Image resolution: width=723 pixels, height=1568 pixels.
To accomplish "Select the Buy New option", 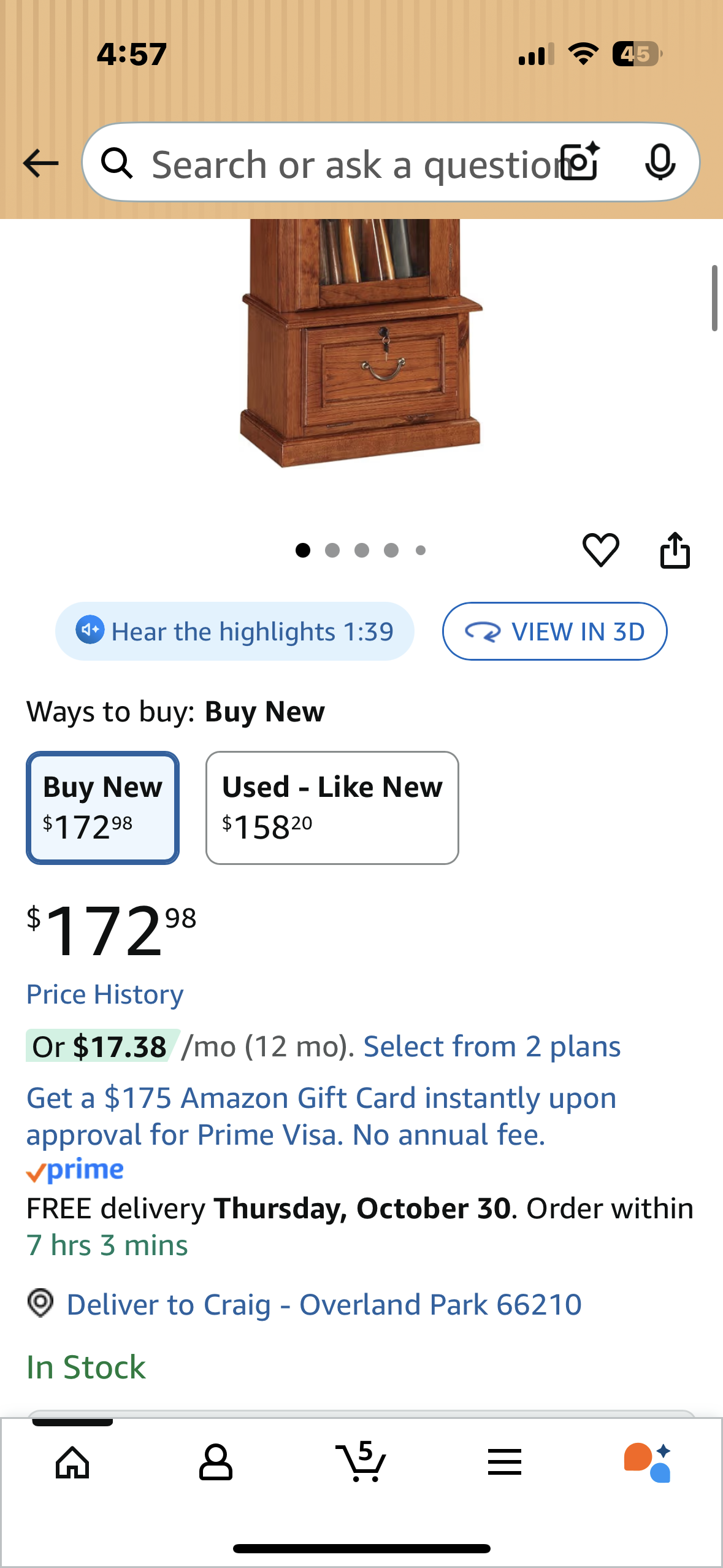I will (103, 807).
